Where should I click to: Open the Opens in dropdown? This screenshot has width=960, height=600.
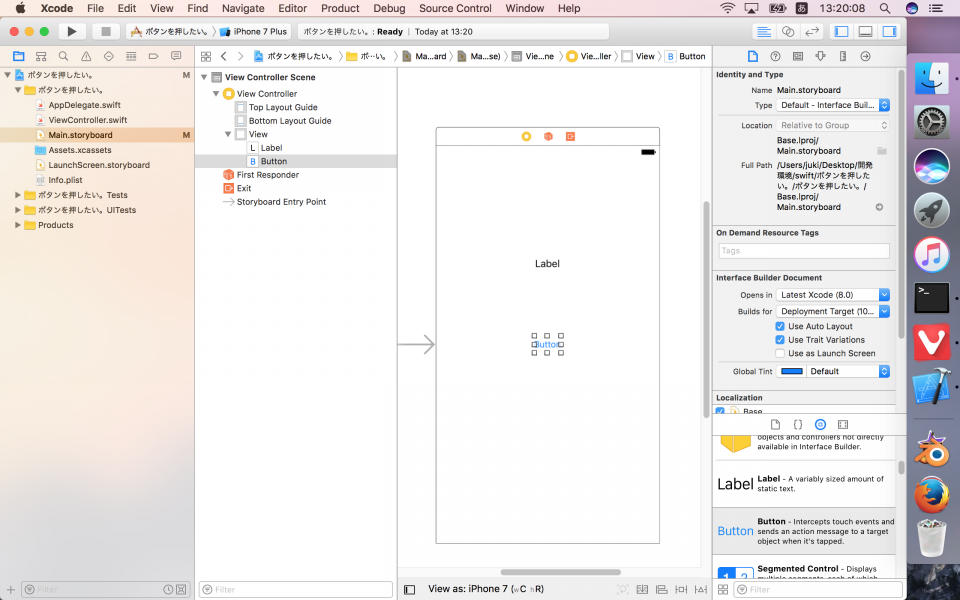pyautogui.click(x=833, y=294)
